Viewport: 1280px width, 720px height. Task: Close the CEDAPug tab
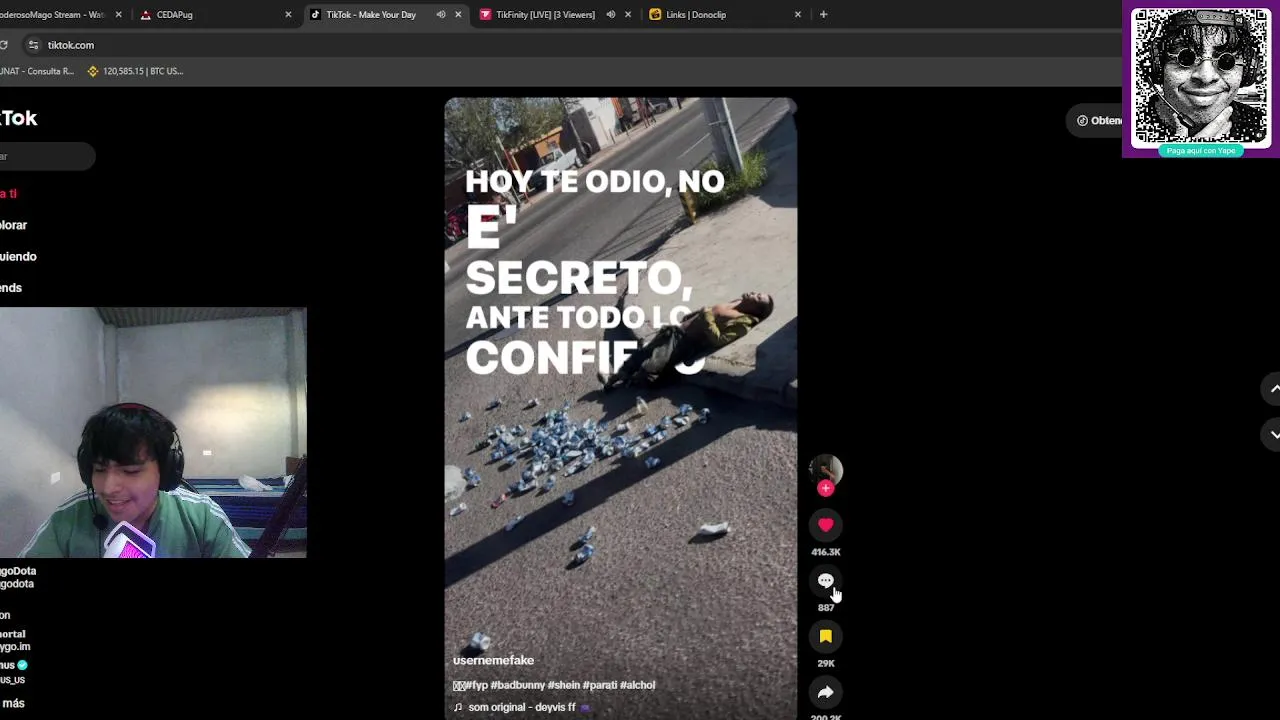click(x=288, y=14)
